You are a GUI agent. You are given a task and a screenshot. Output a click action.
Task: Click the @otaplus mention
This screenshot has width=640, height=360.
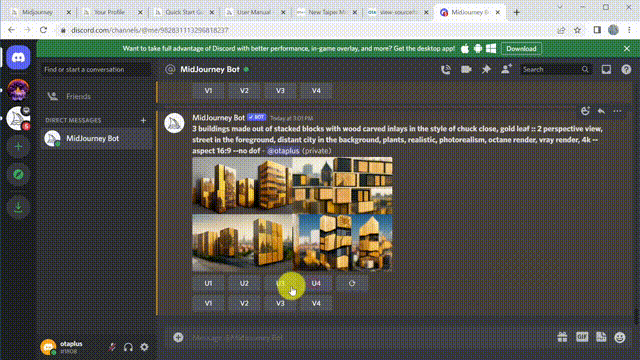[x=283, y=151]
